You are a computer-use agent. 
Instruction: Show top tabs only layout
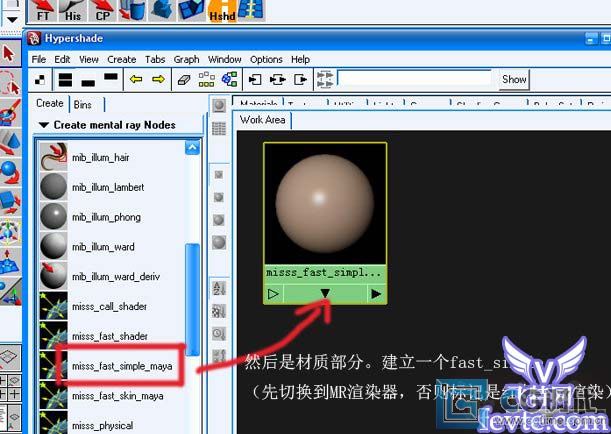(x=111, y=76)
